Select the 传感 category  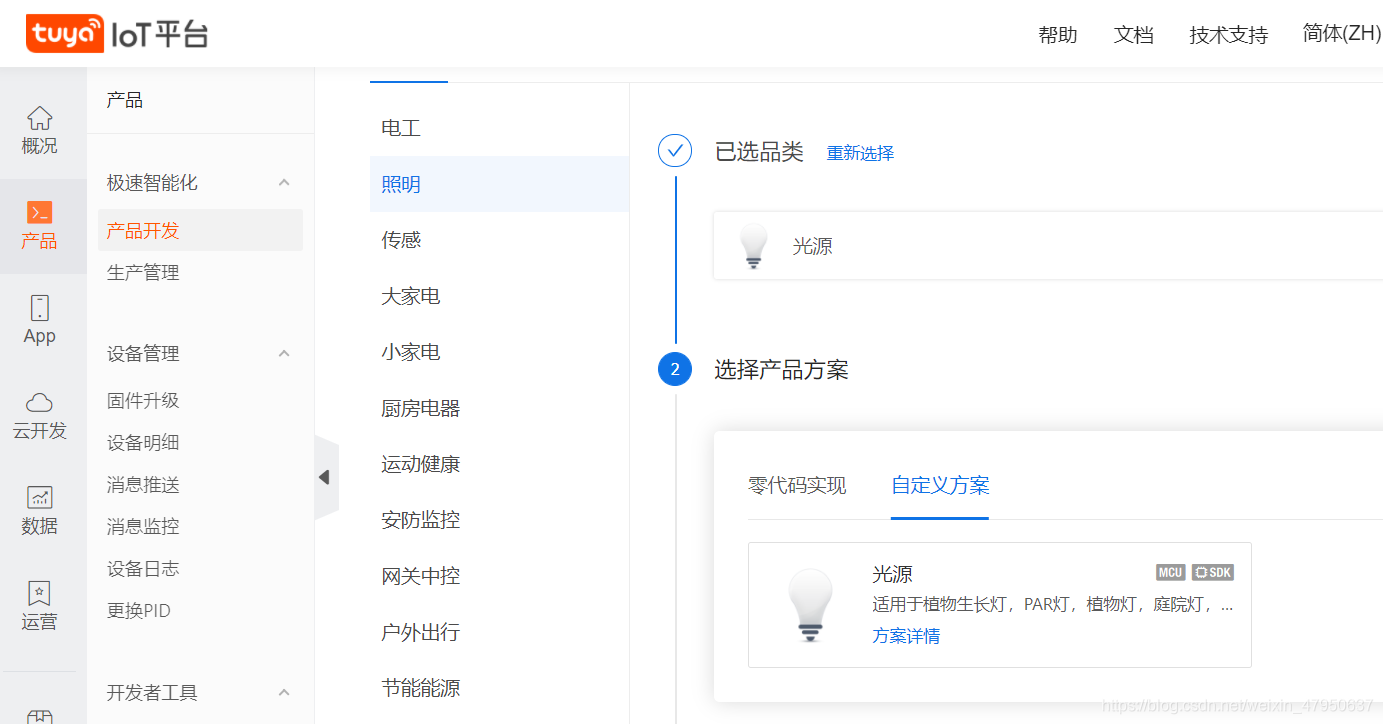[x=401, y=240]
